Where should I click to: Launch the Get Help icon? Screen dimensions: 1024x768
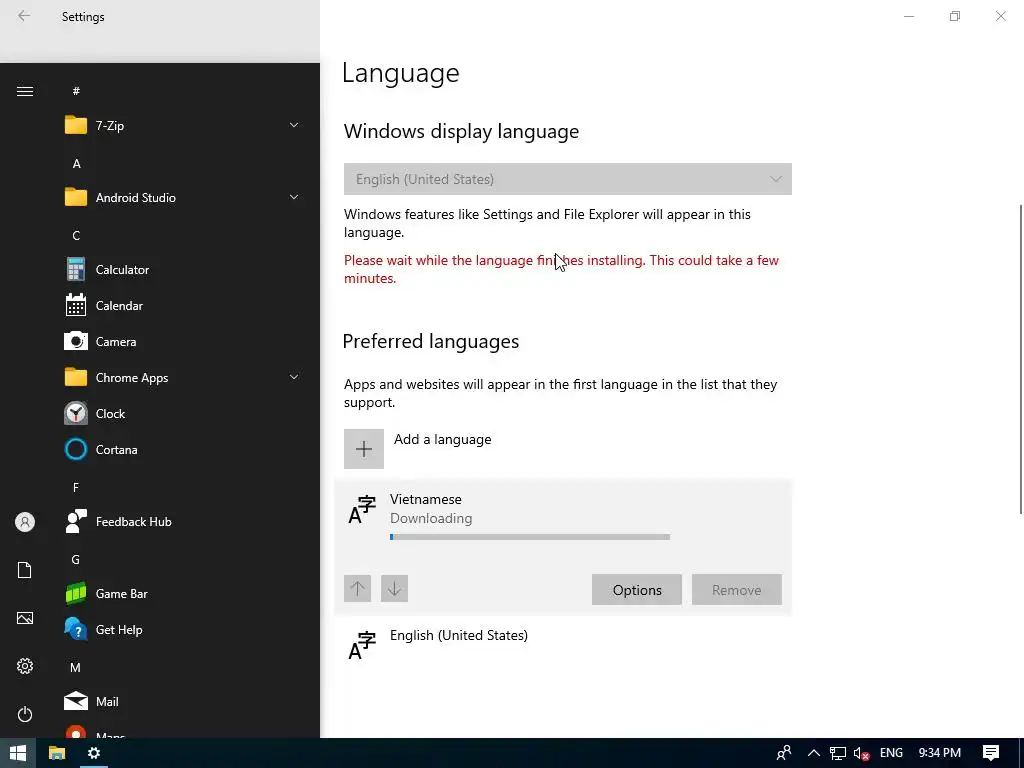click(x=76, y=630)
